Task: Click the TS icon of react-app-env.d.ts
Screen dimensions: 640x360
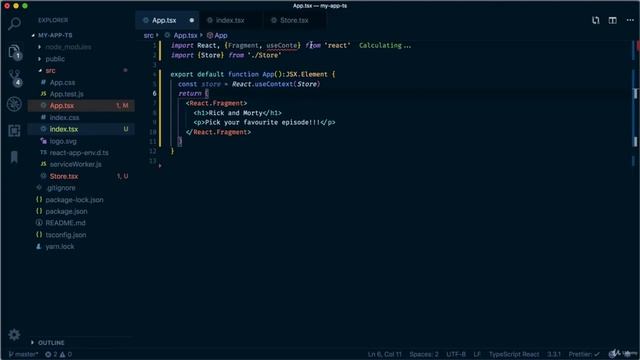Action: (x=43, y=152)
